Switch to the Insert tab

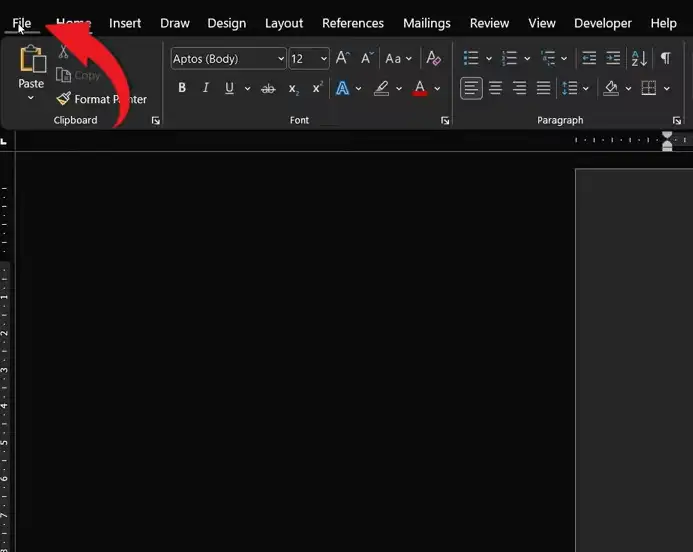click(125, 23)
